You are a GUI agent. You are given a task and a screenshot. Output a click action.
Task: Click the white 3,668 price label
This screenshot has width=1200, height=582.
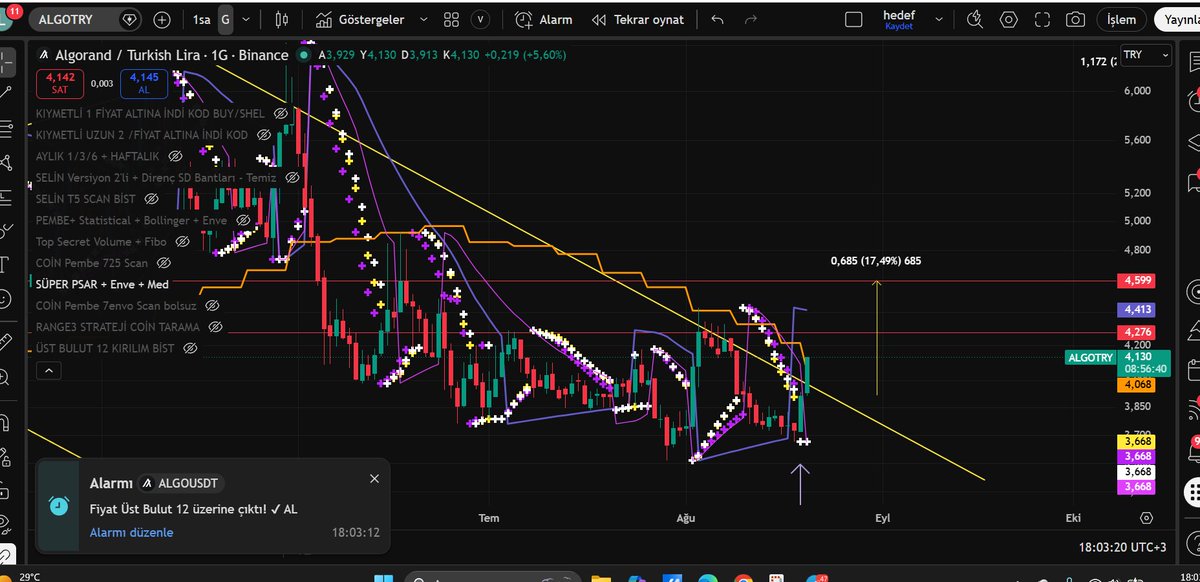coord(1139,471)
